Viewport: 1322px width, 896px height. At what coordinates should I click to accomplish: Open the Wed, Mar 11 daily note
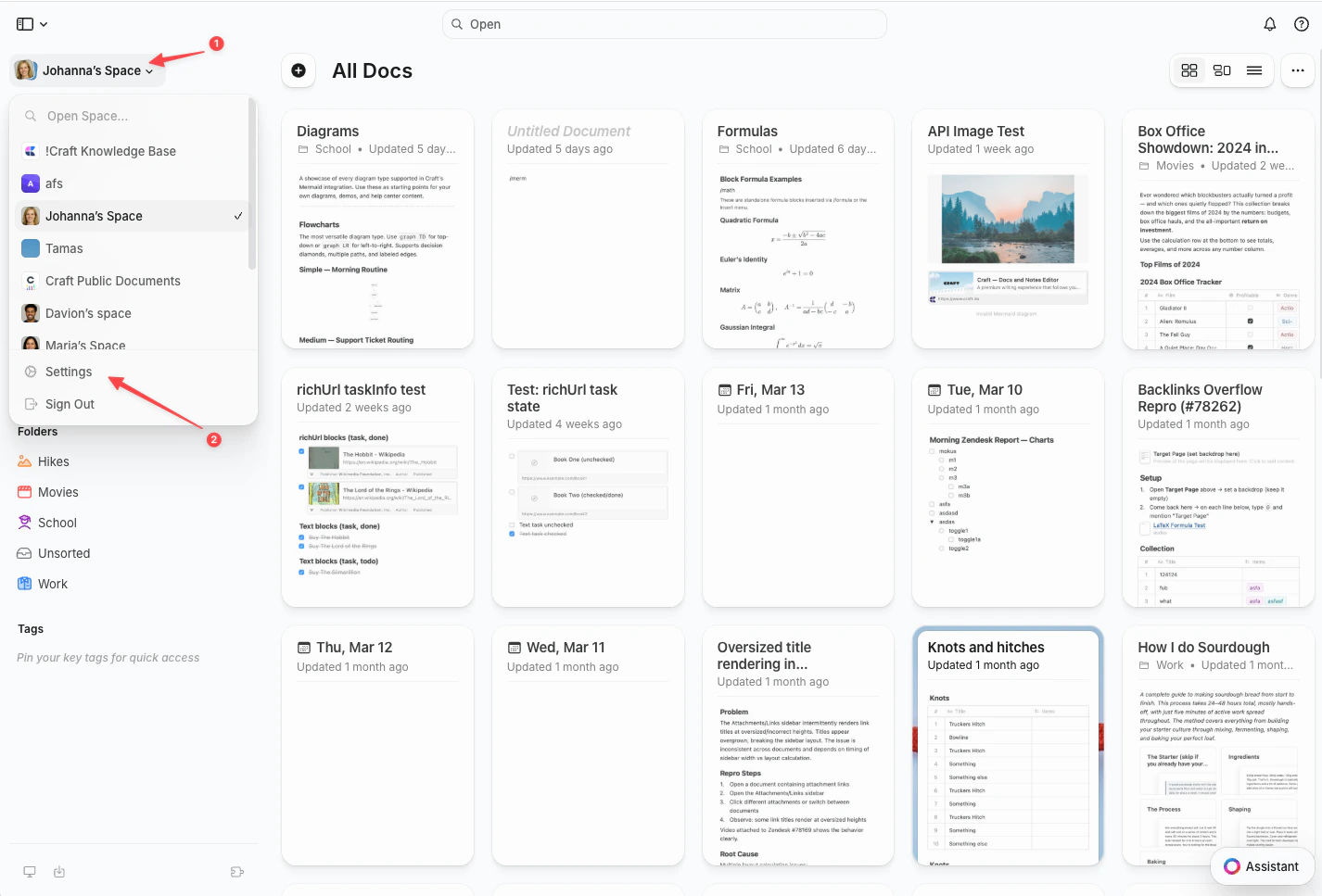[588, 746]
